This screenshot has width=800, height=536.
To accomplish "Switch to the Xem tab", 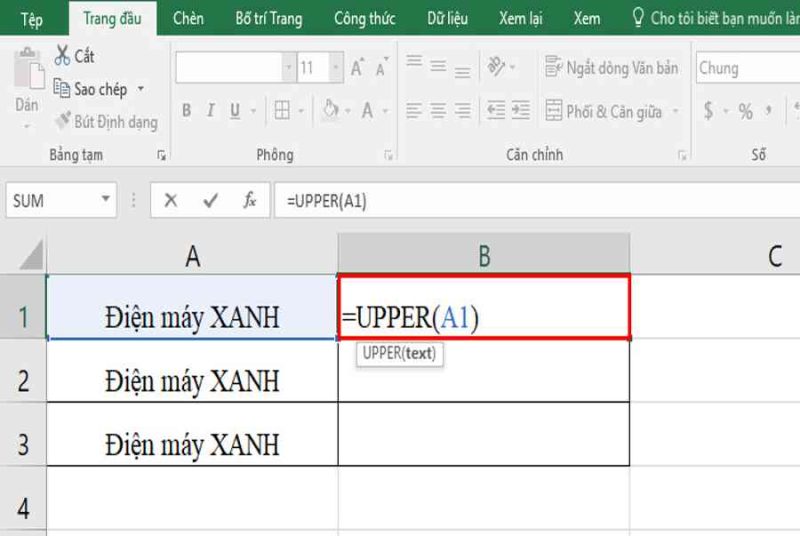I will point(587,19).
